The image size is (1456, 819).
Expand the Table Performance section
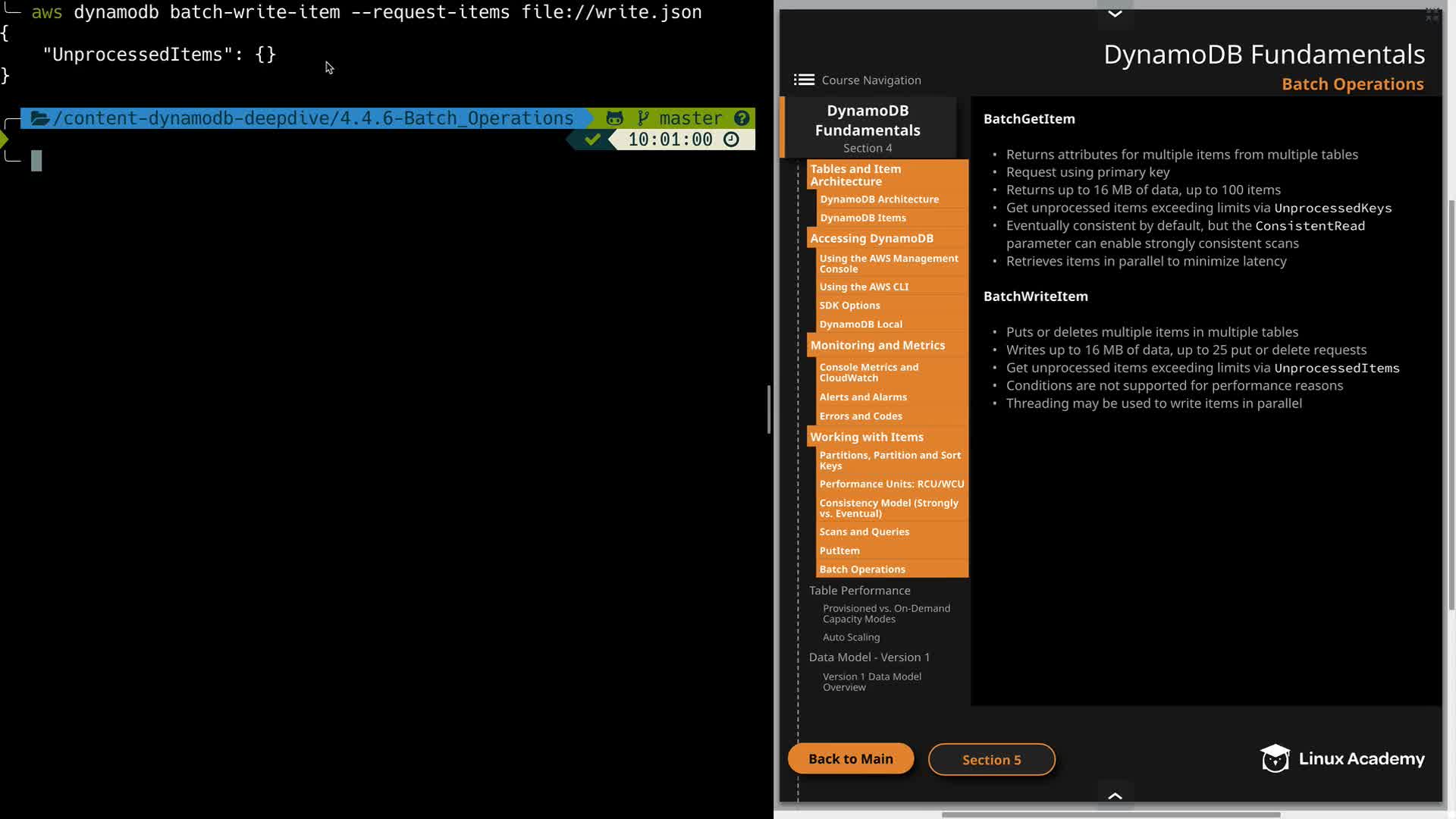859,590
